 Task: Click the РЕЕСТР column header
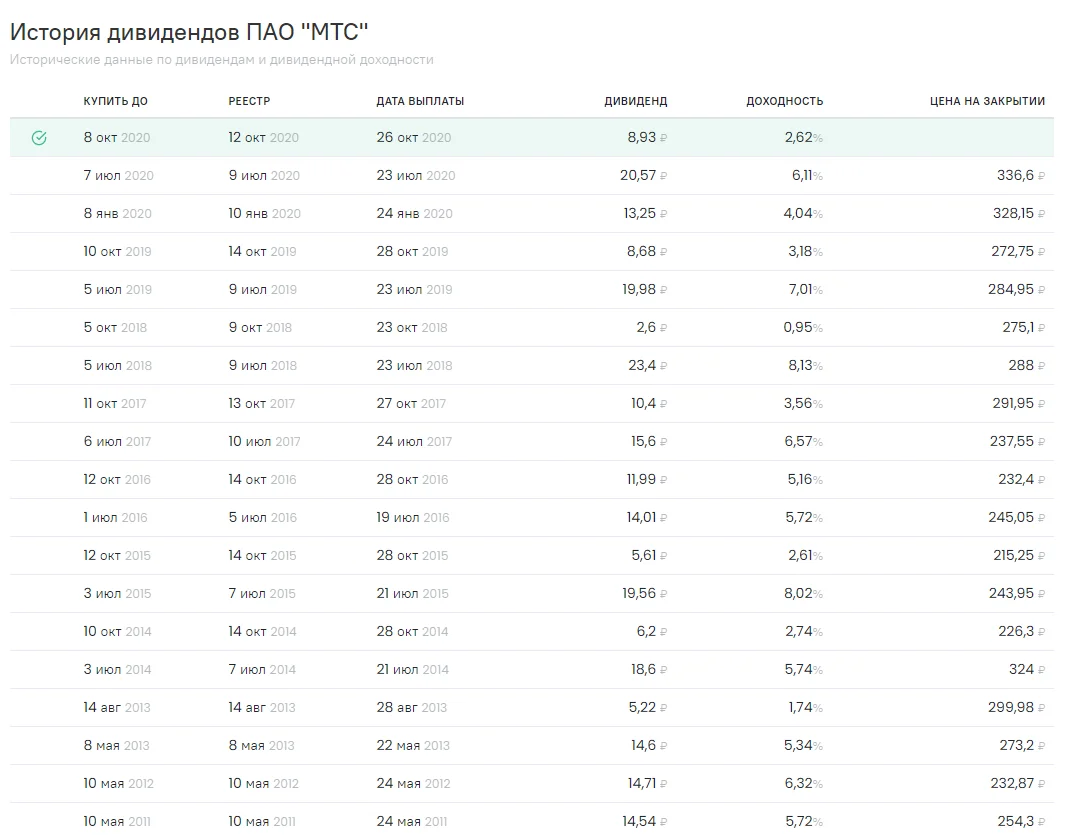(249, 101)
